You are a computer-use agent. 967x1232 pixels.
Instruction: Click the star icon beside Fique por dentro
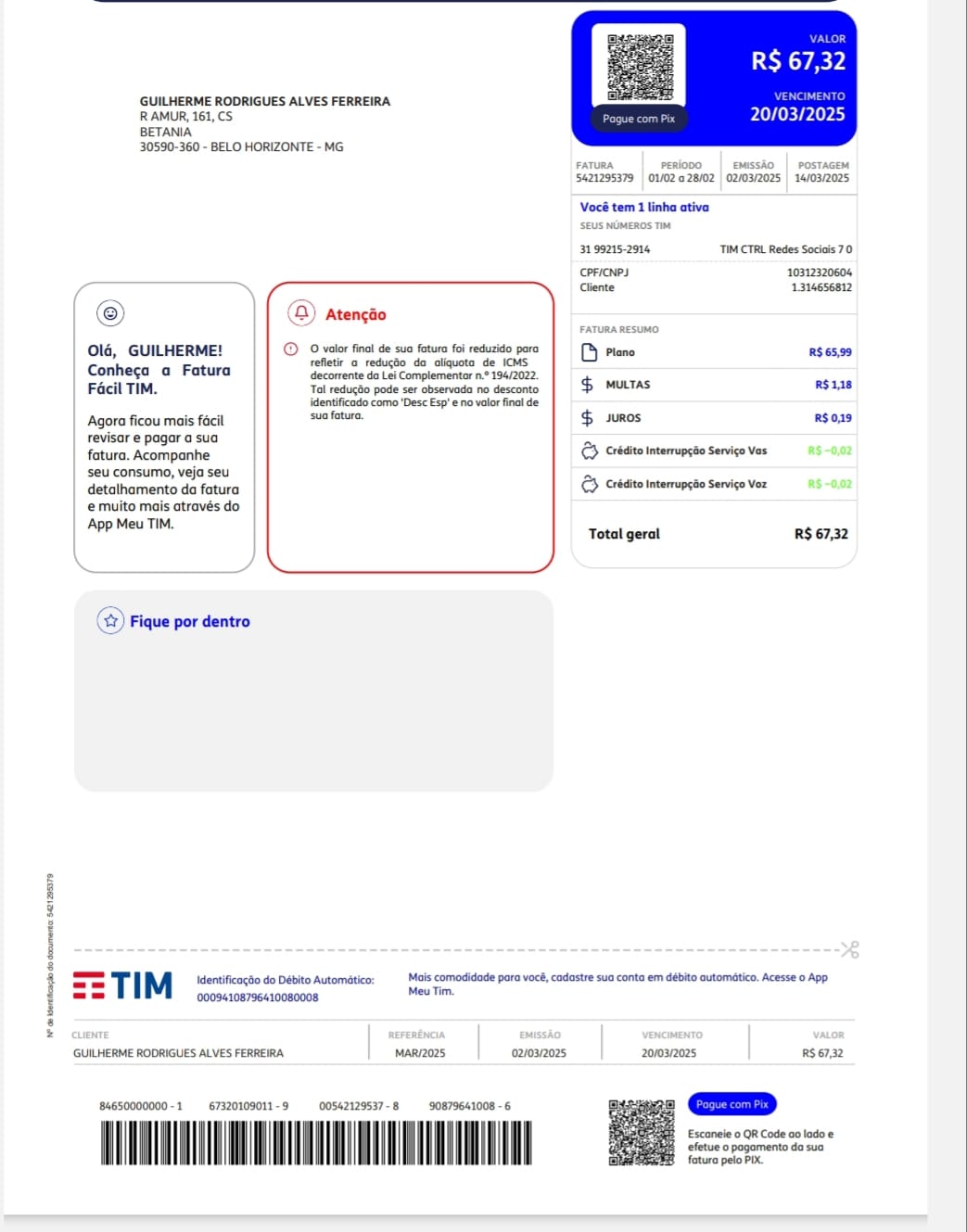pos(110,621)
